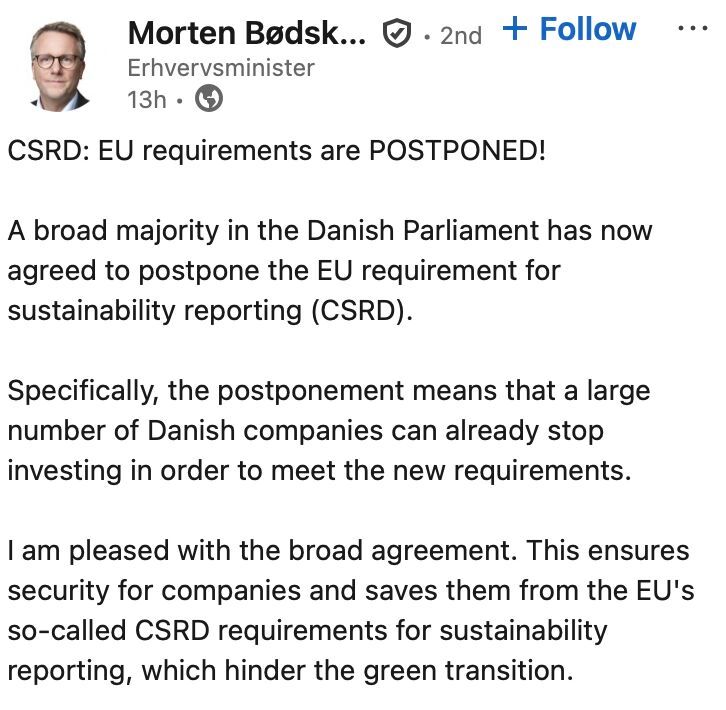Click the author name Morten Bødsk...
This screenshot has height=710, width=726.
(x=247, y=33)
